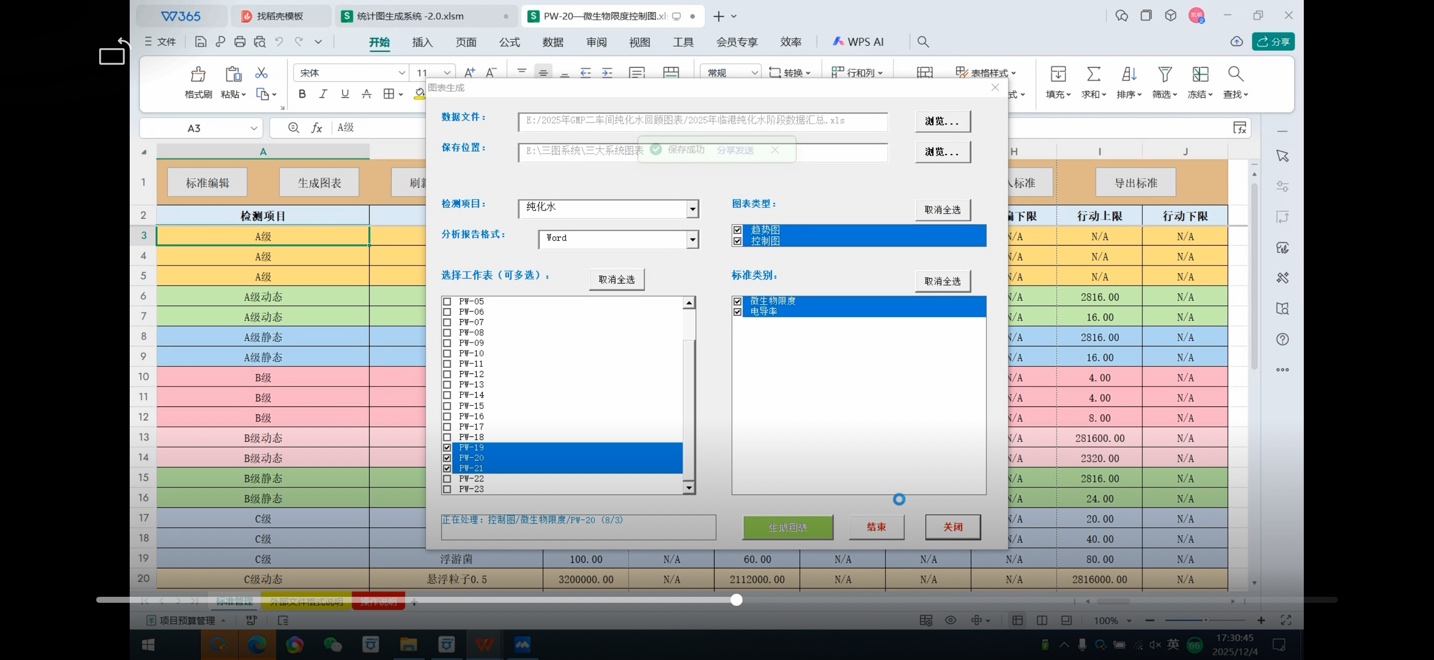1434x660 pixels.
Task: Check the PW-22 worksheet checkbox
Action: pyautogui.click(x=447, y=479)
